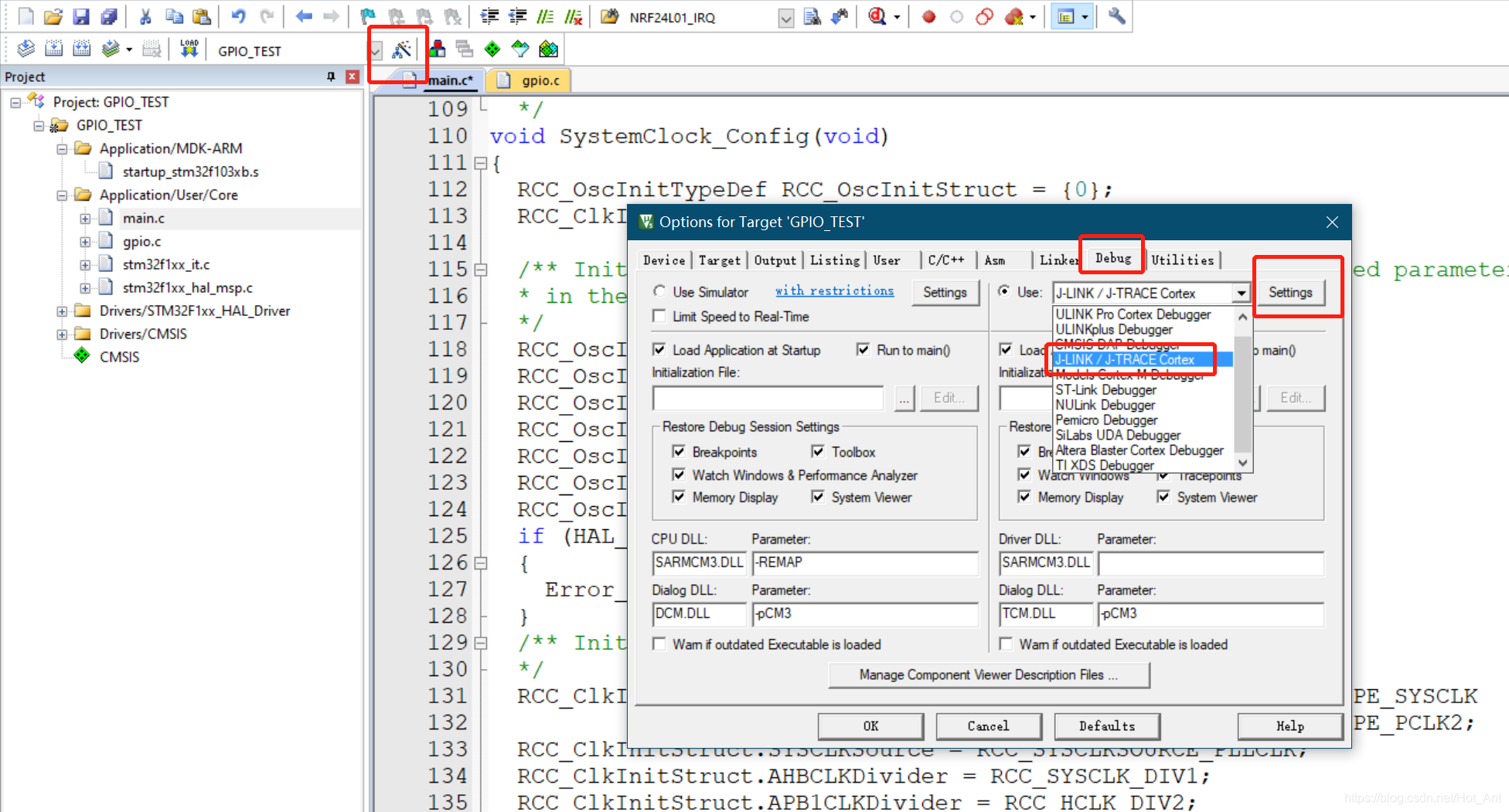This screenshot has height=812, width=1509.
Task: Toggle the left Toolbox checkbox
Action: click(x=818, y=451)
